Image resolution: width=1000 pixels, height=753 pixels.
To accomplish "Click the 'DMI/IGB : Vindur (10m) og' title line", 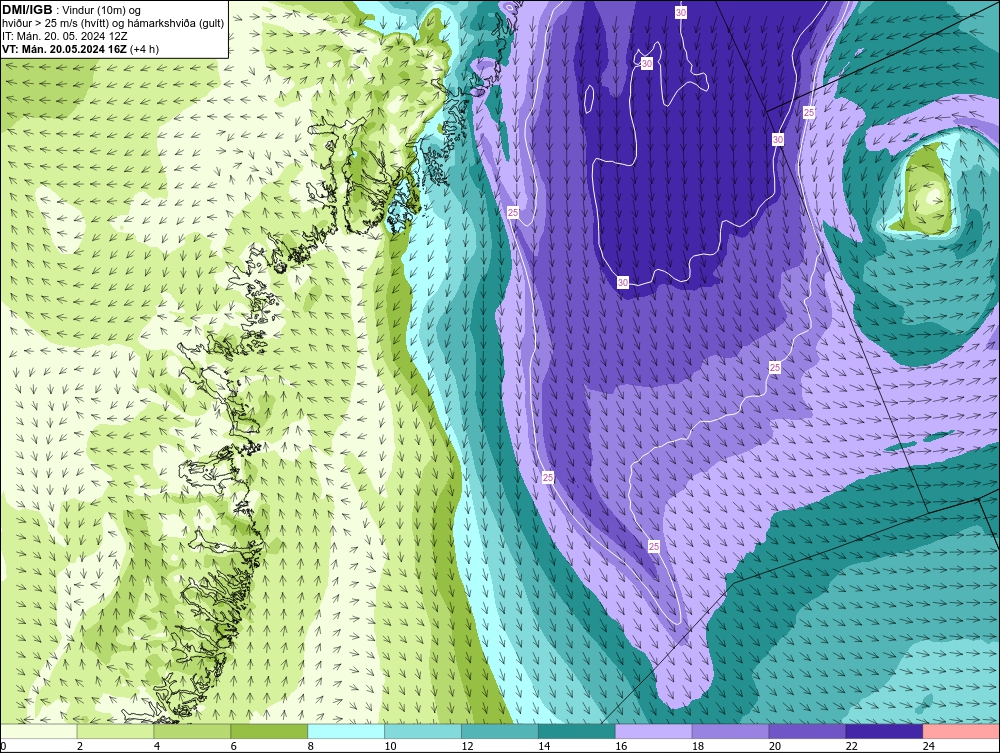I will (x=71, y=10).
